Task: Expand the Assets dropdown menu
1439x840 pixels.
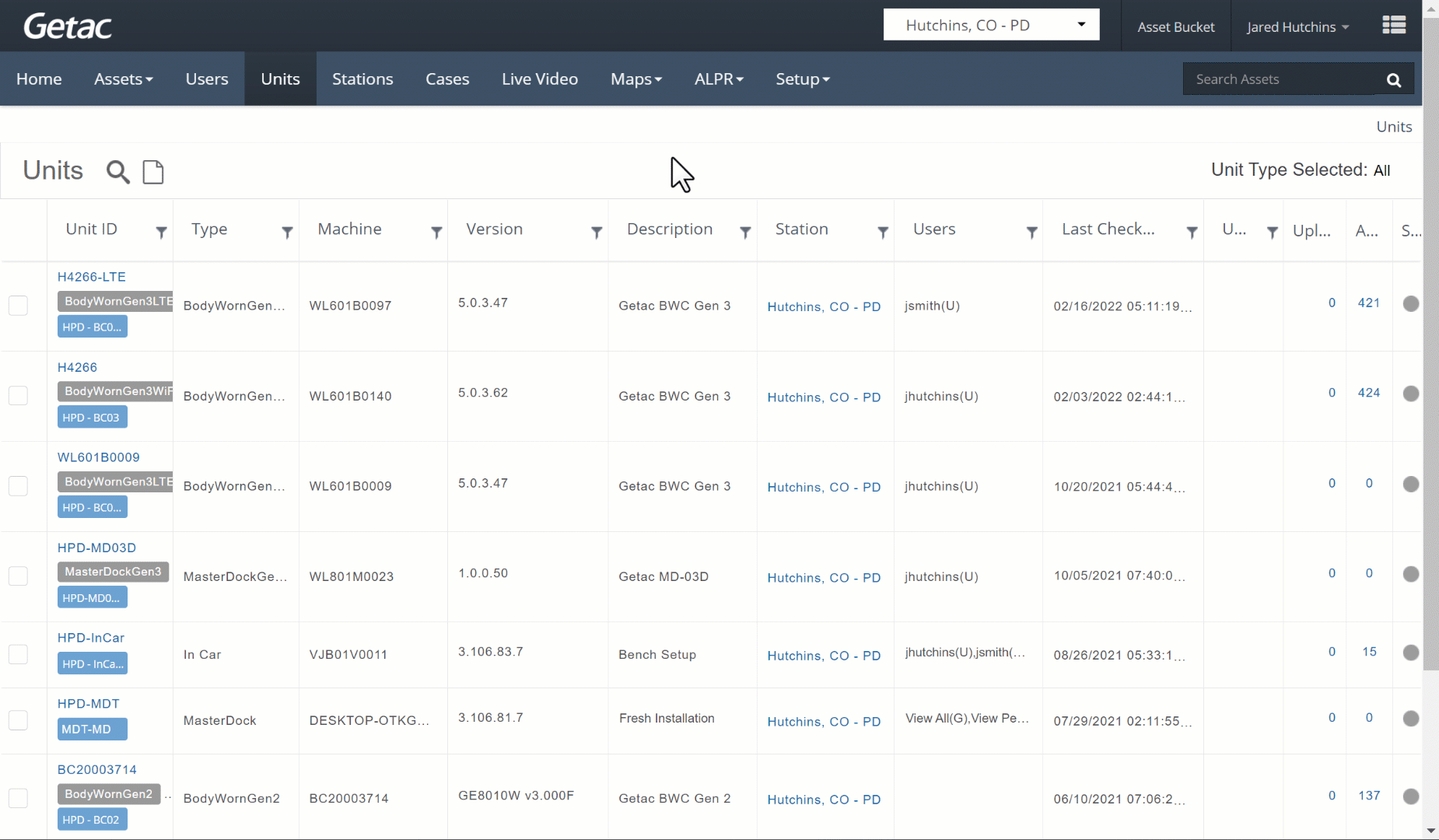Action: 123,79
